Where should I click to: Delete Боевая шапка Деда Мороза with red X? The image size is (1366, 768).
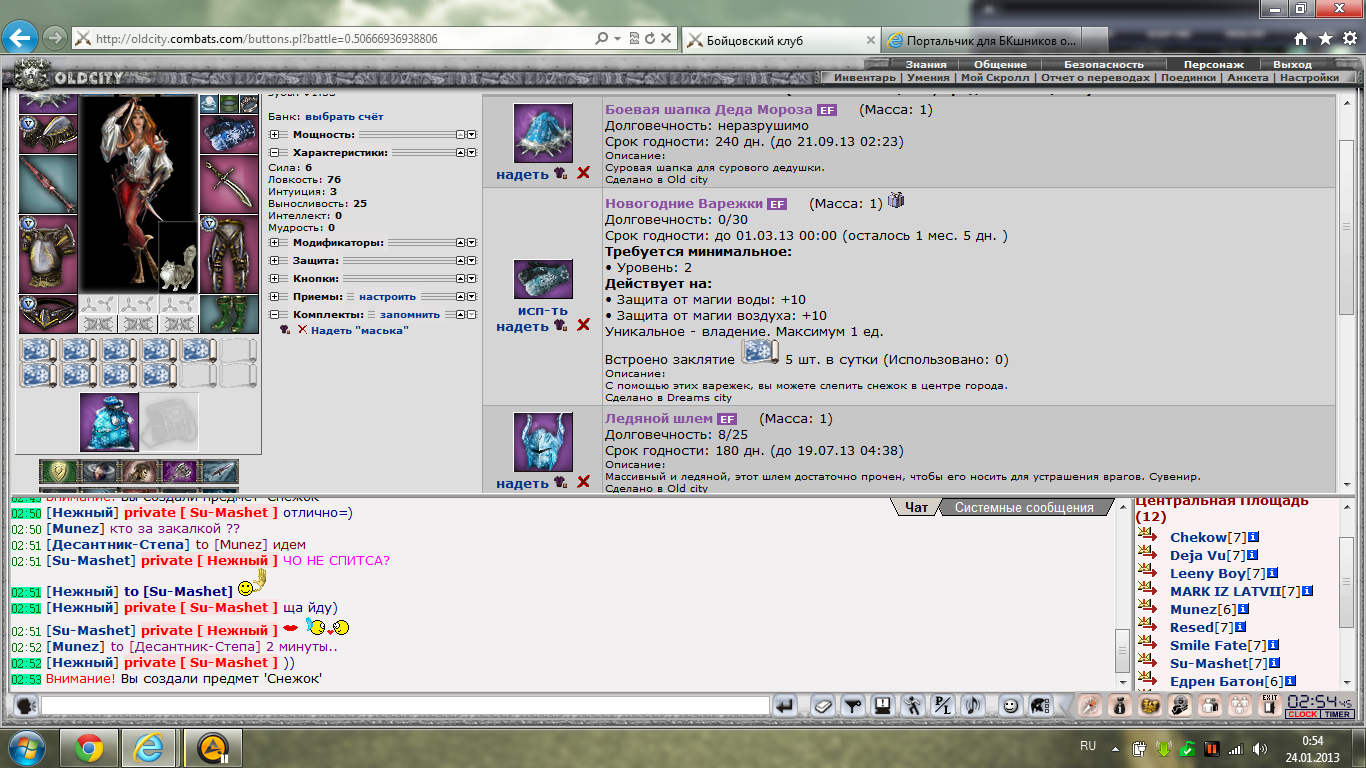coord(583,173)
